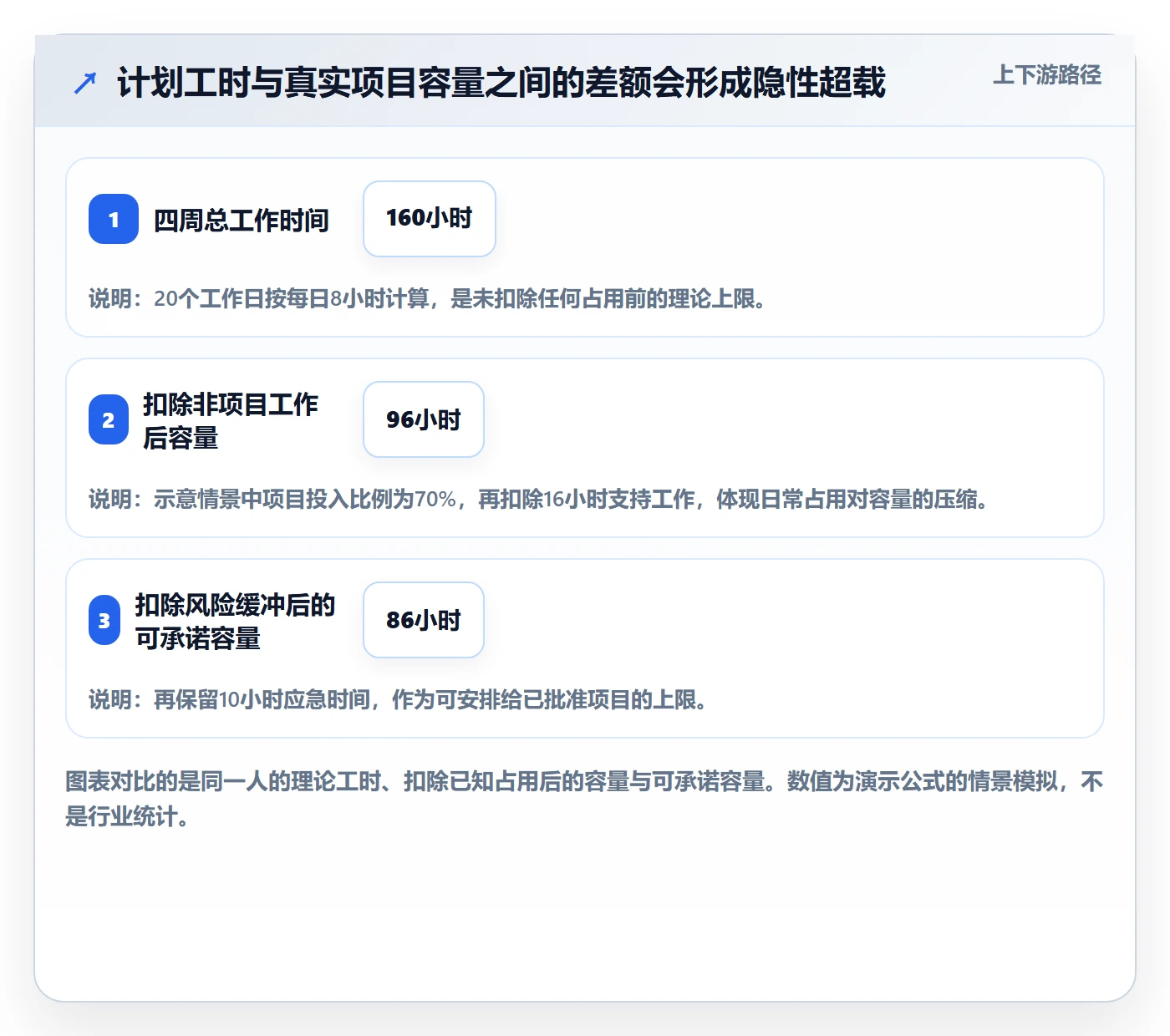
Task: Click the 86小时 value box
Action: pos(424,620)
